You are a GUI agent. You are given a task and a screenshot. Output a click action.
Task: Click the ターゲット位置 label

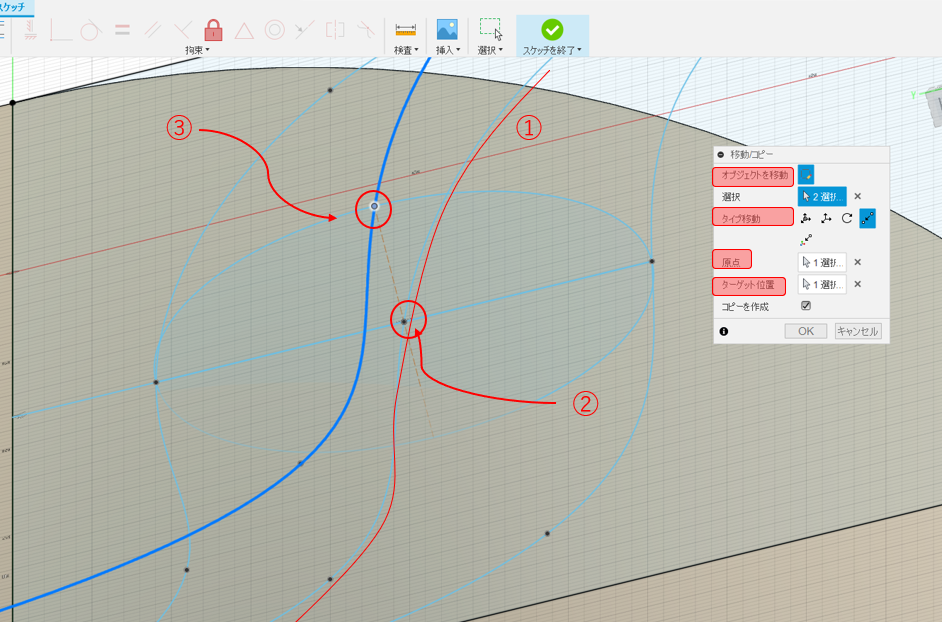coord(749,286)
